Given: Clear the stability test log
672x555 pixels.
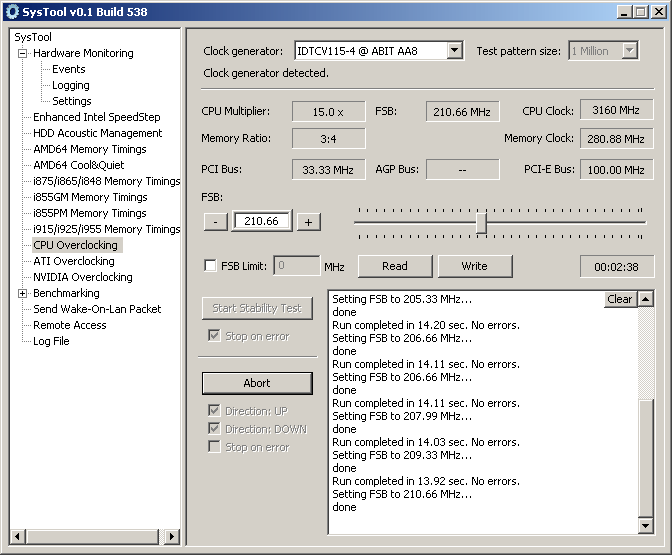Looking at the screenshot, I should click(620, 299).
